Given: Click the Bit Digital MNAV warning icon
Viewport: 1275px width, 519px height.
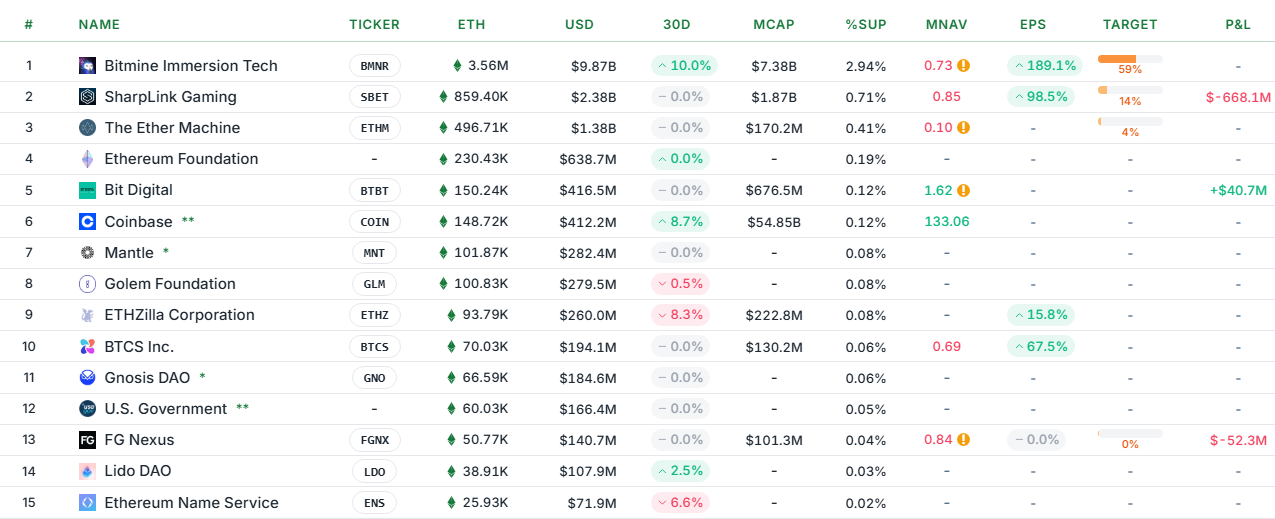Looking at the screenshot, I should (963, 190).
